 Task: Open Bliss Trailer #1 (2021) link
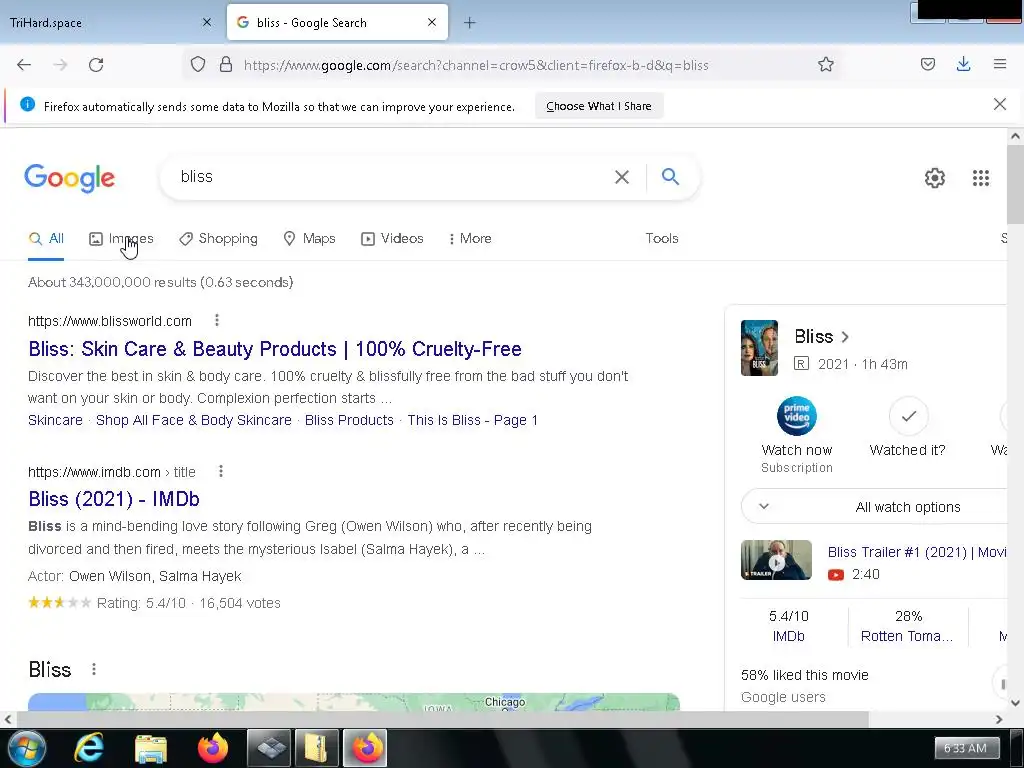pos(917,552)
